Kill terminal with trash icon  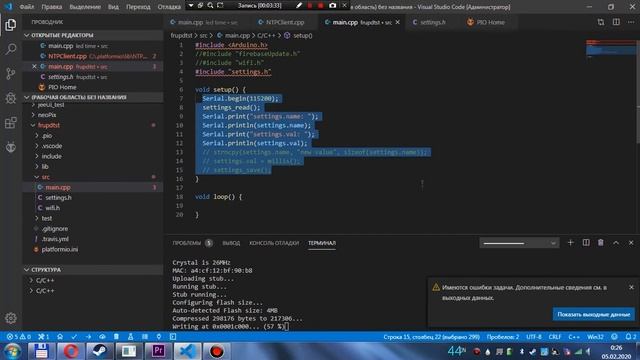(x=601, y=242)
